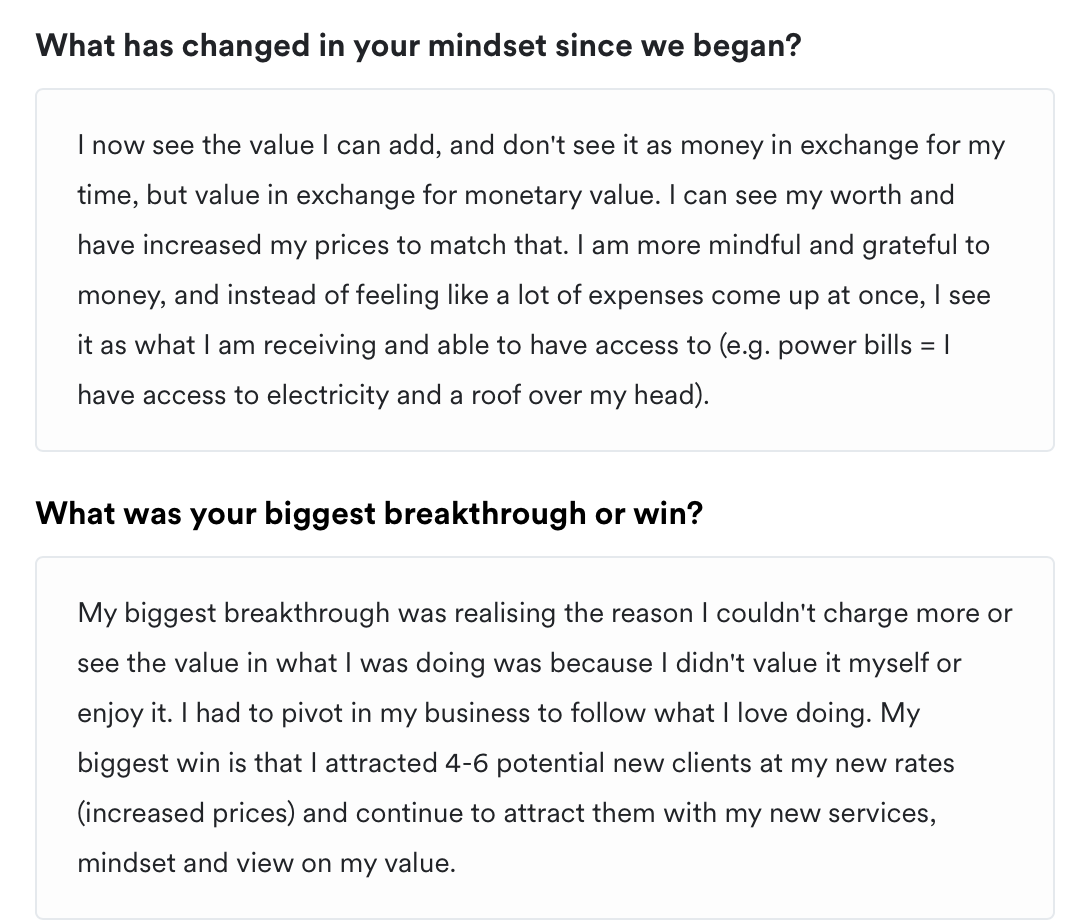This screenshot has width=1072, height=920.
Task: Click '(increased prices)' in the second answer
Action: tap(186, 813)
